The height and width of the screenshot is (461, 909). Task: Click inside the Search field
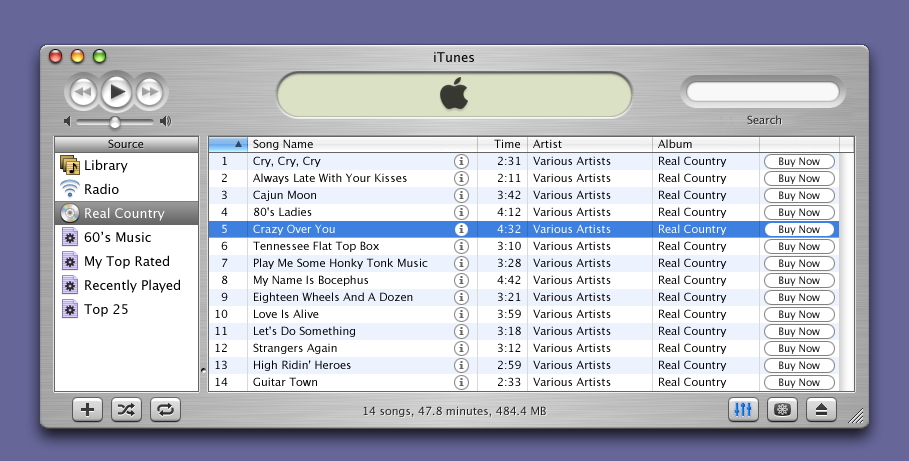pyautogui.click(x=763, y=92)
